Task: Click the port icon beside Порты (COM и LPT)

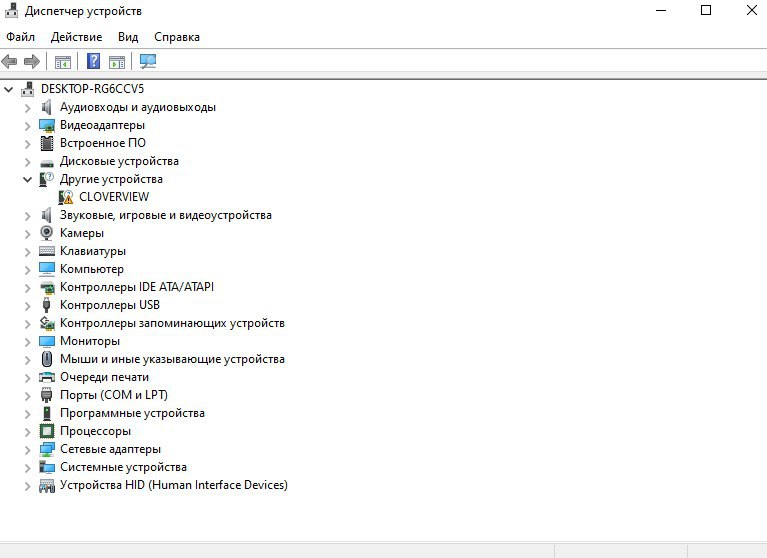Action: pyautogui.click(x=46, y=395)
